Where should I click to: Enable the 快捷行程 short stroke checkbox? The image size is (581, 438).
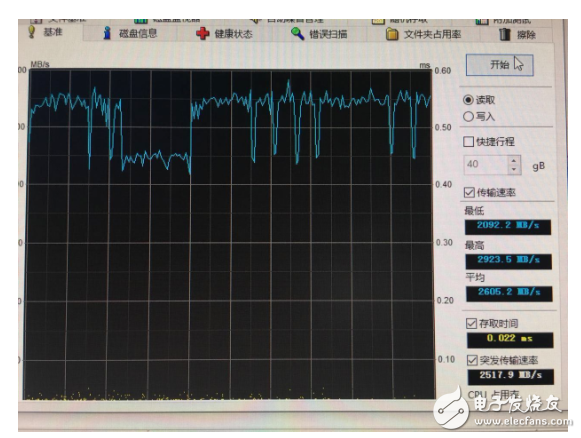[x=468, y=142]
